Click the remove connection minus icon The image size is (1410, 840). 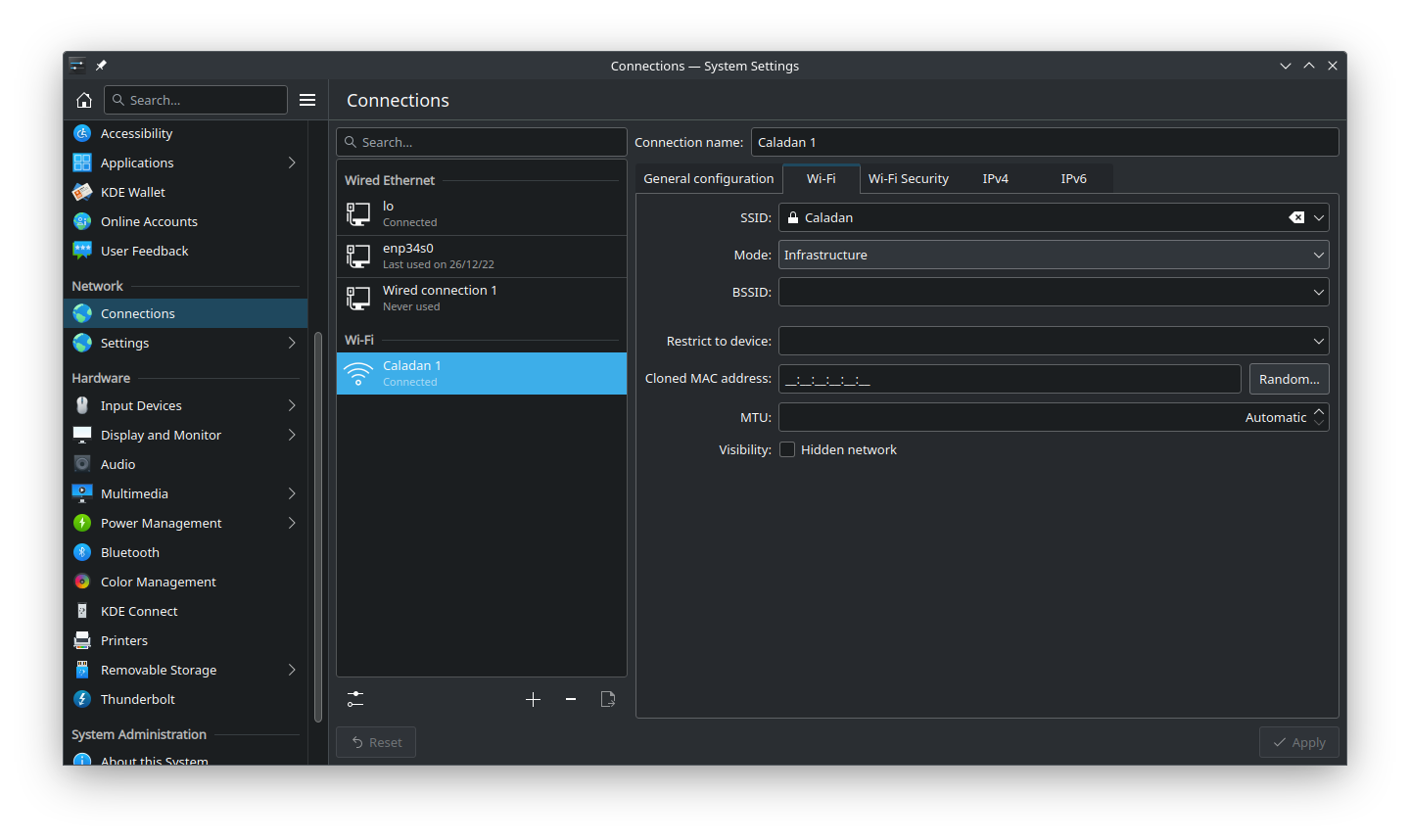tap(571, 699)
